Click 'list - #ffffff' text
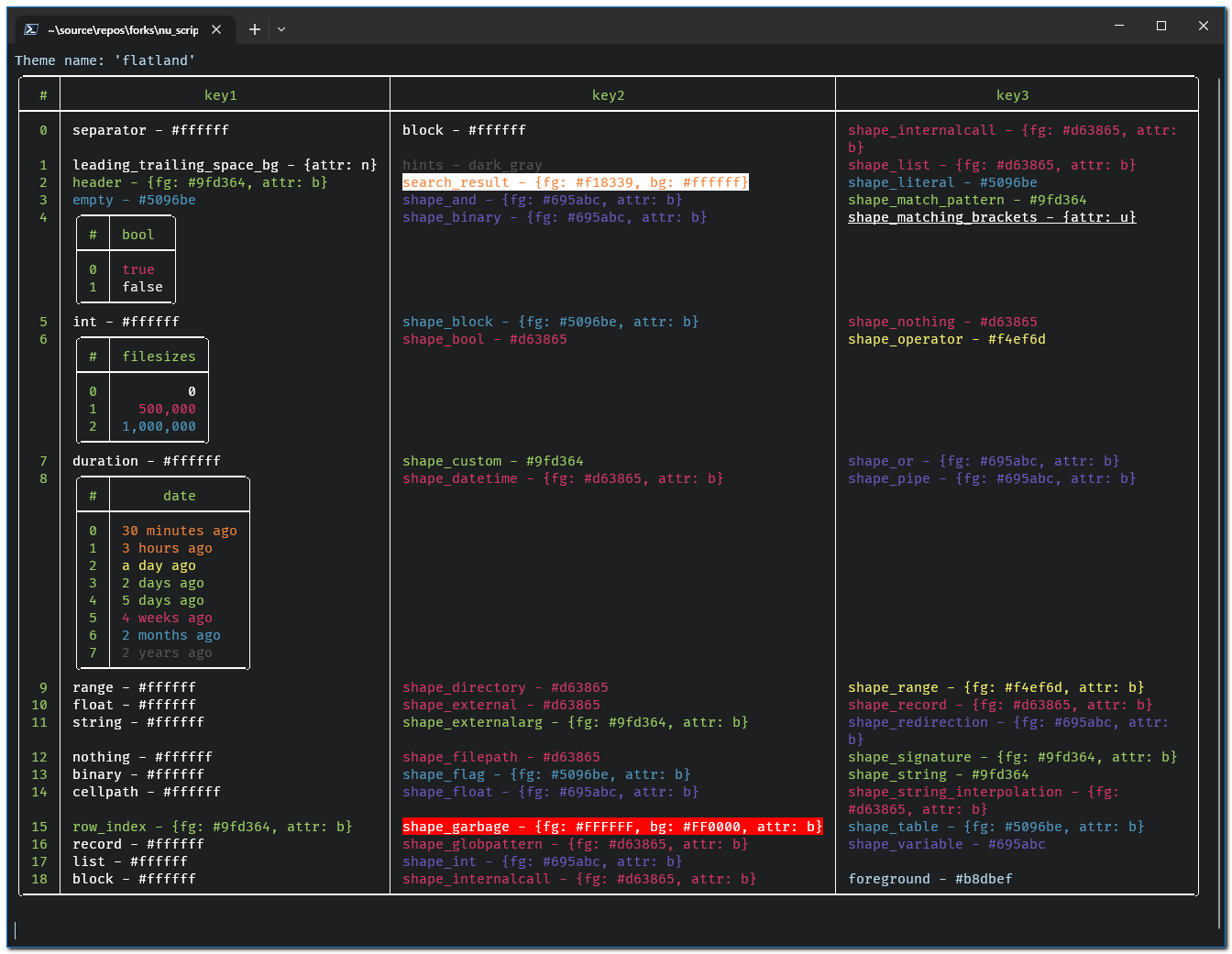The image size is (1232, 954). (130, 861)
